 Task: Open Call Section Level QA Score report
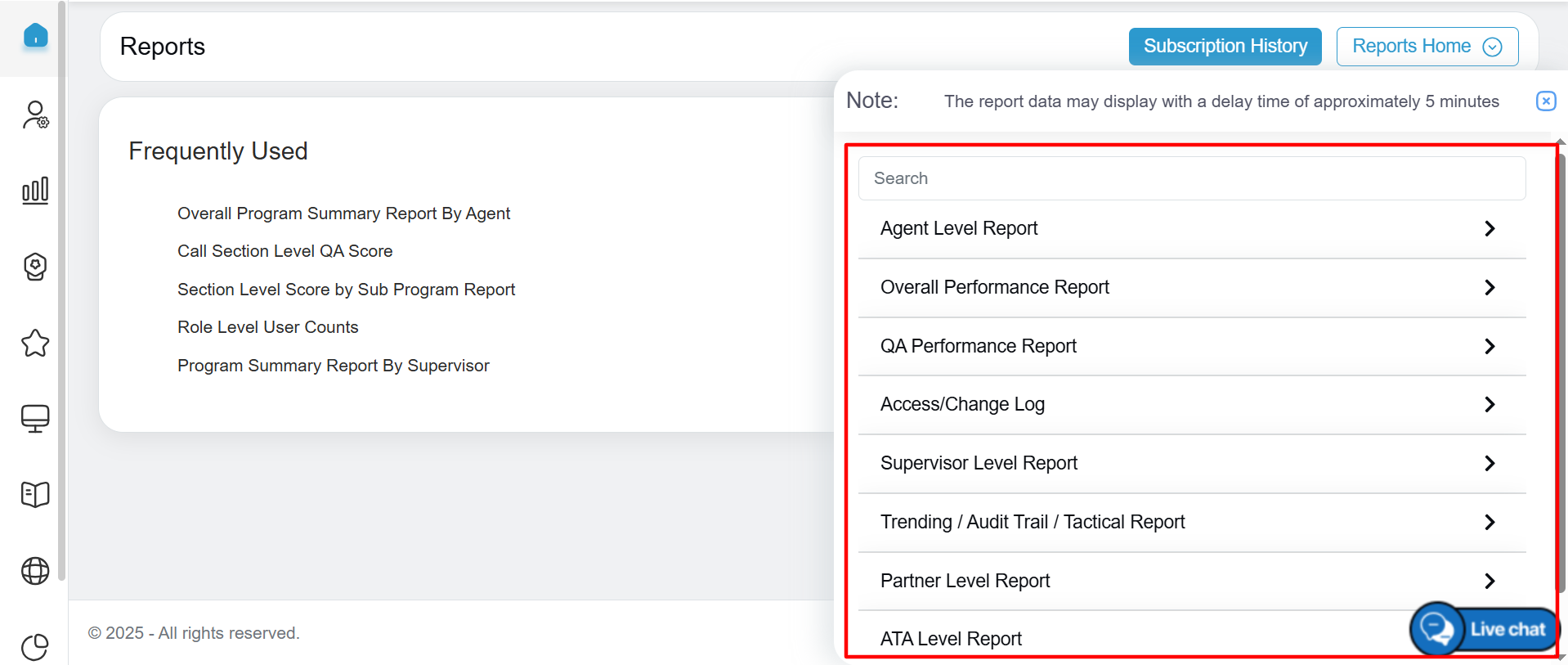pyautogui.click(x=284, y=251)
